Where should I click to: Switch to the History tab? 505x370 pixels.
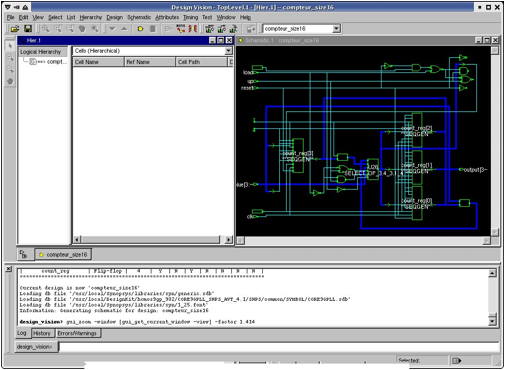(x=42, y=333)
